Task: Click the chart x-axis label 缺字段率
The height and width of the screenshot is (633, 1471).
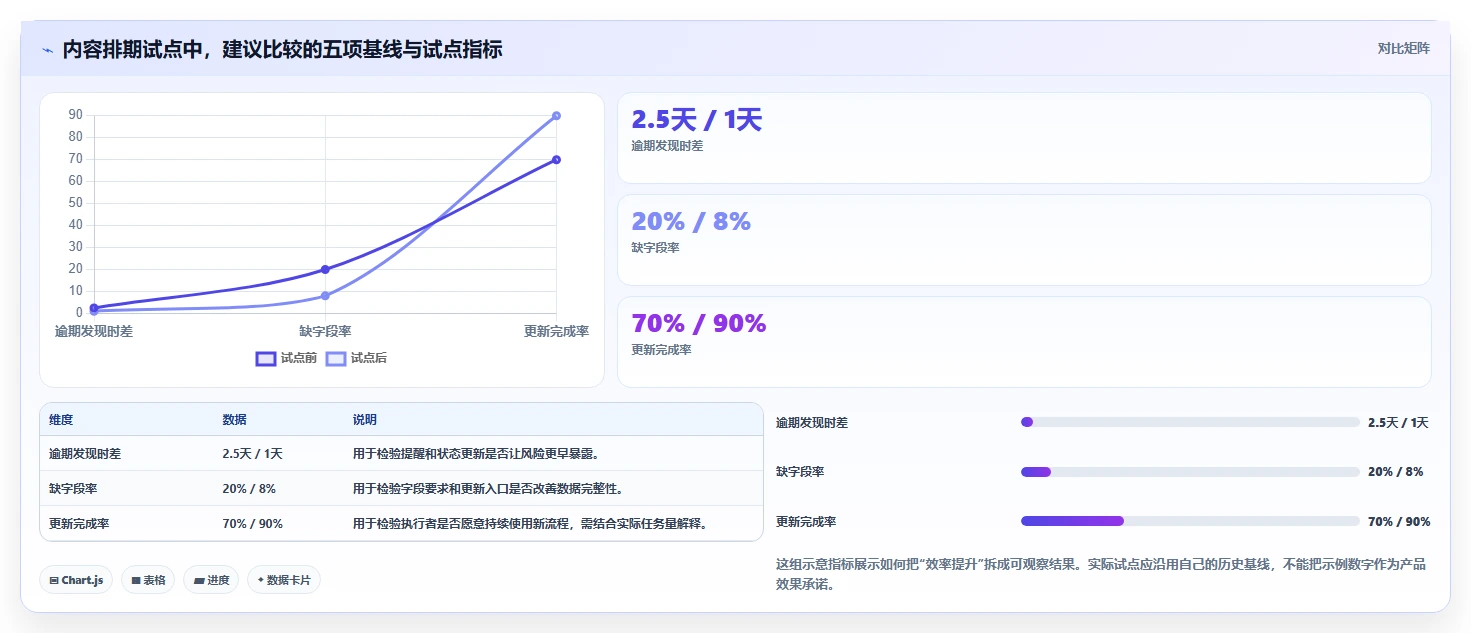Action: tap(325, 331)
